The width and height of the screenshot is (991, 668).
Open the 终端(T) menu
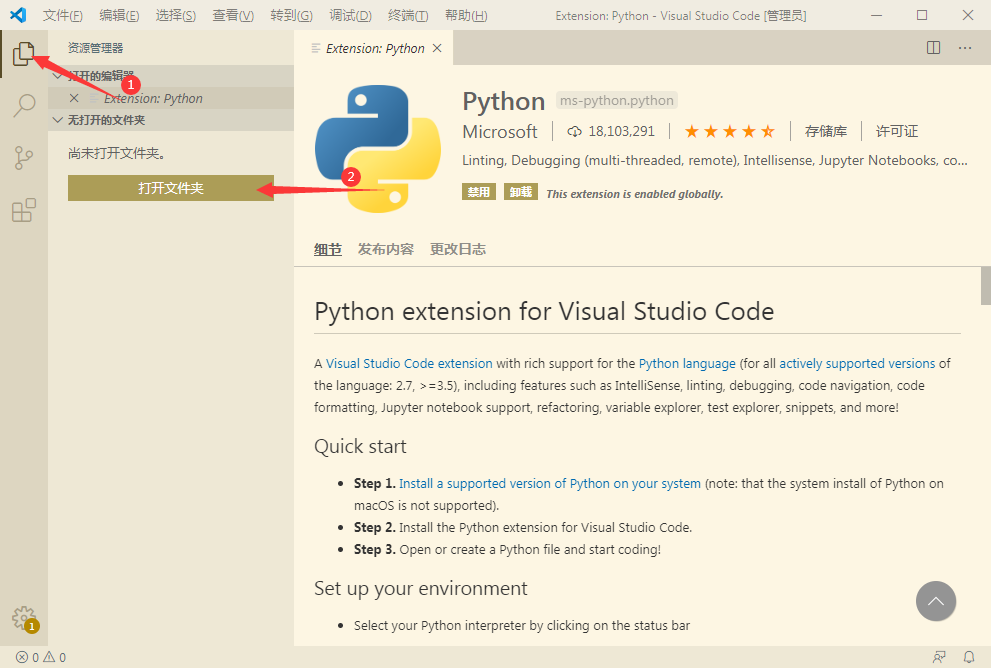click(407, 16)
